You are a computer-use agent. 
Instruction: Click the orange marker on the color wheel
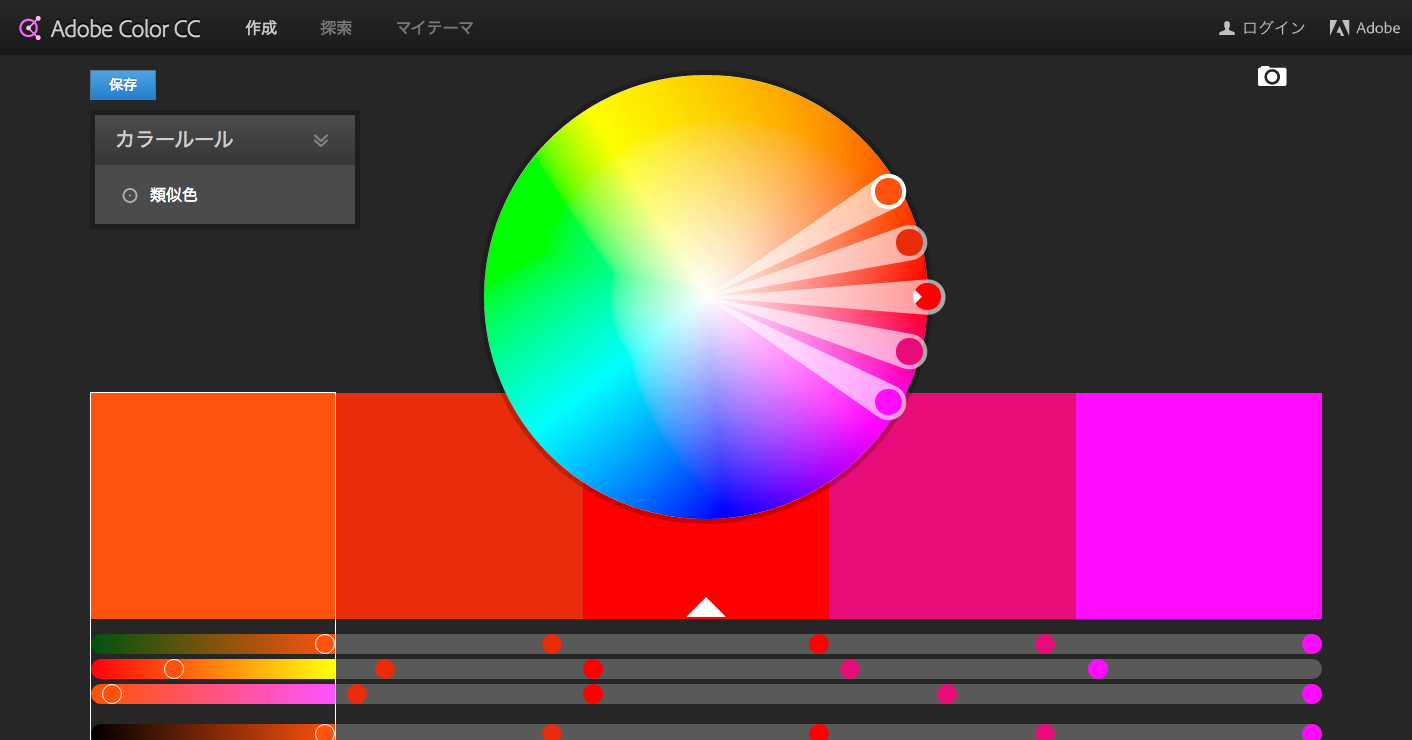(x=888, y=191)
